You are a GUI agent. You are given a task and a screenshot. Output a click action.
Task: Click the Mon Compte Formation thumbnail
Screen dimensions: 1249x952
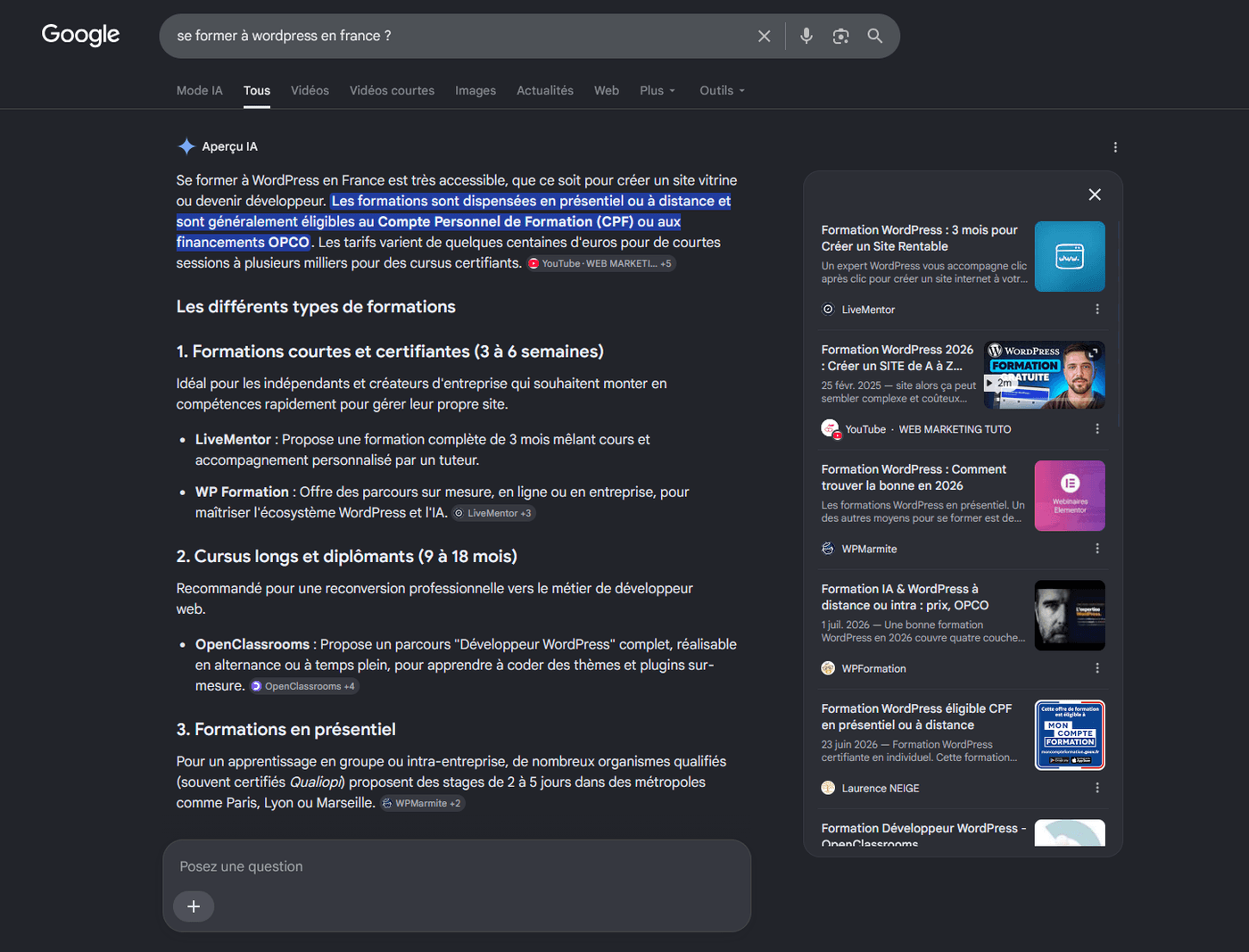coord(1070,734)
